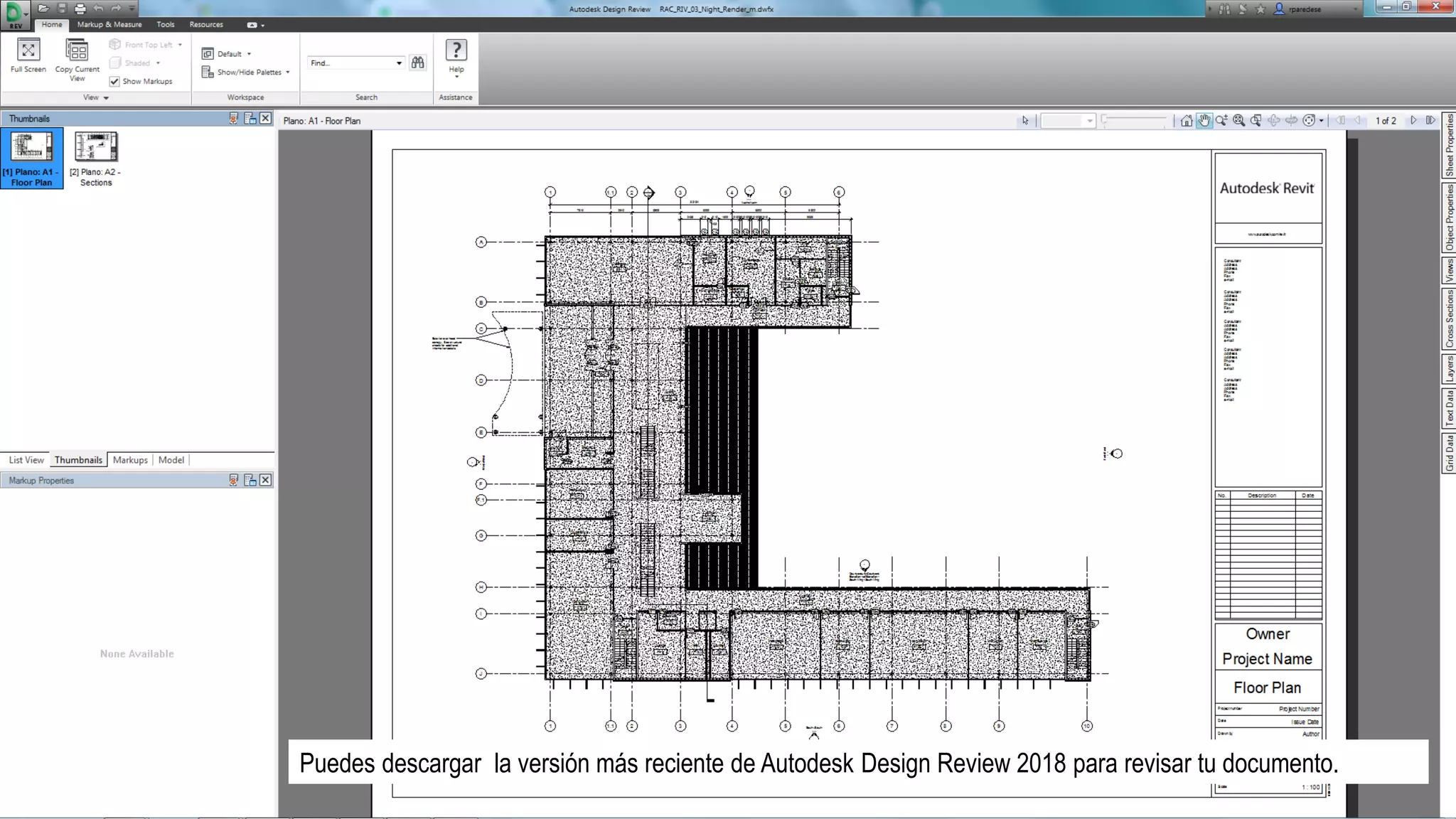Open the Cross Sections side tab
1456x819 pixels.
pyautogui.click(x=1449, y=318)
